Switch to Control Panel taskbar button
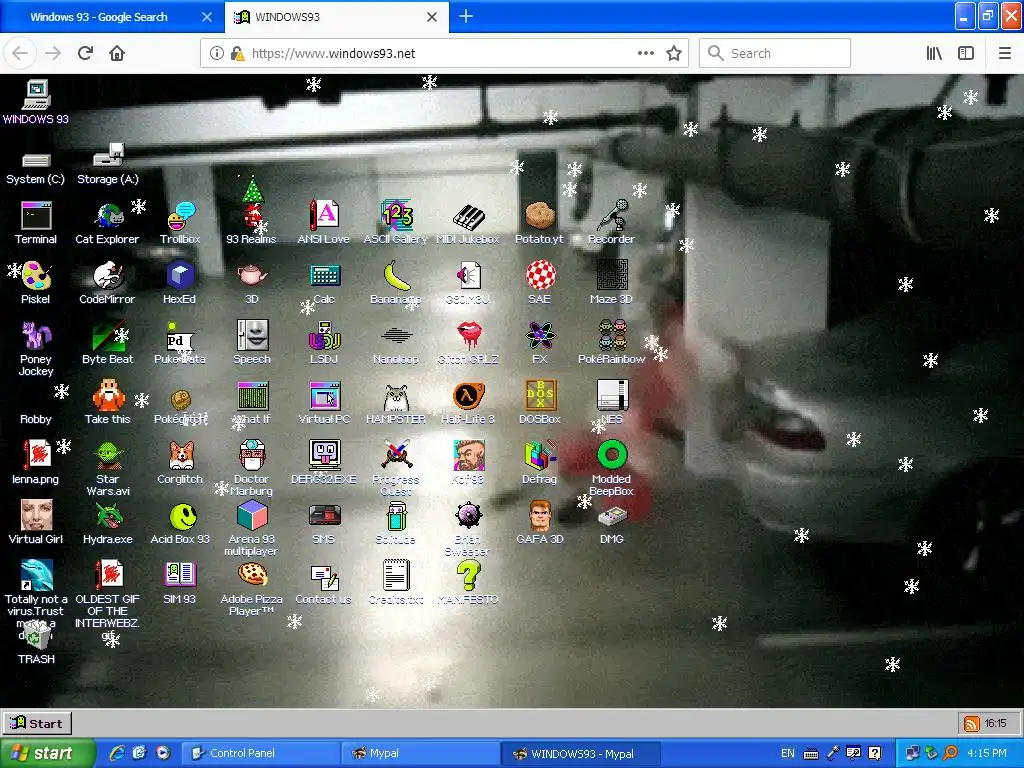Viewport: 1024px width, 768px height. point(261,753)
